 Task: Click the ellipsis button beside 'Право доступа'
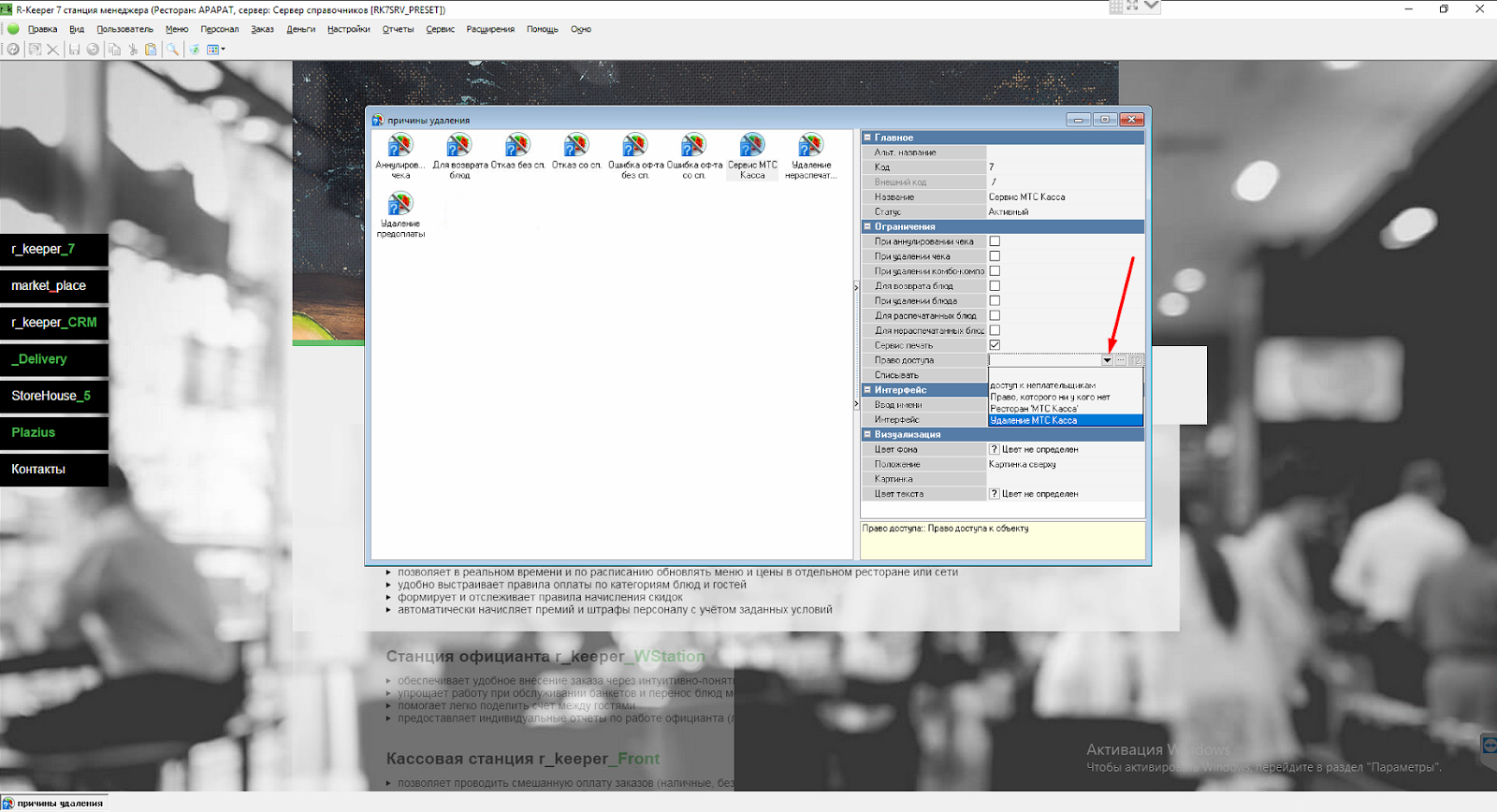(1121, 360)
